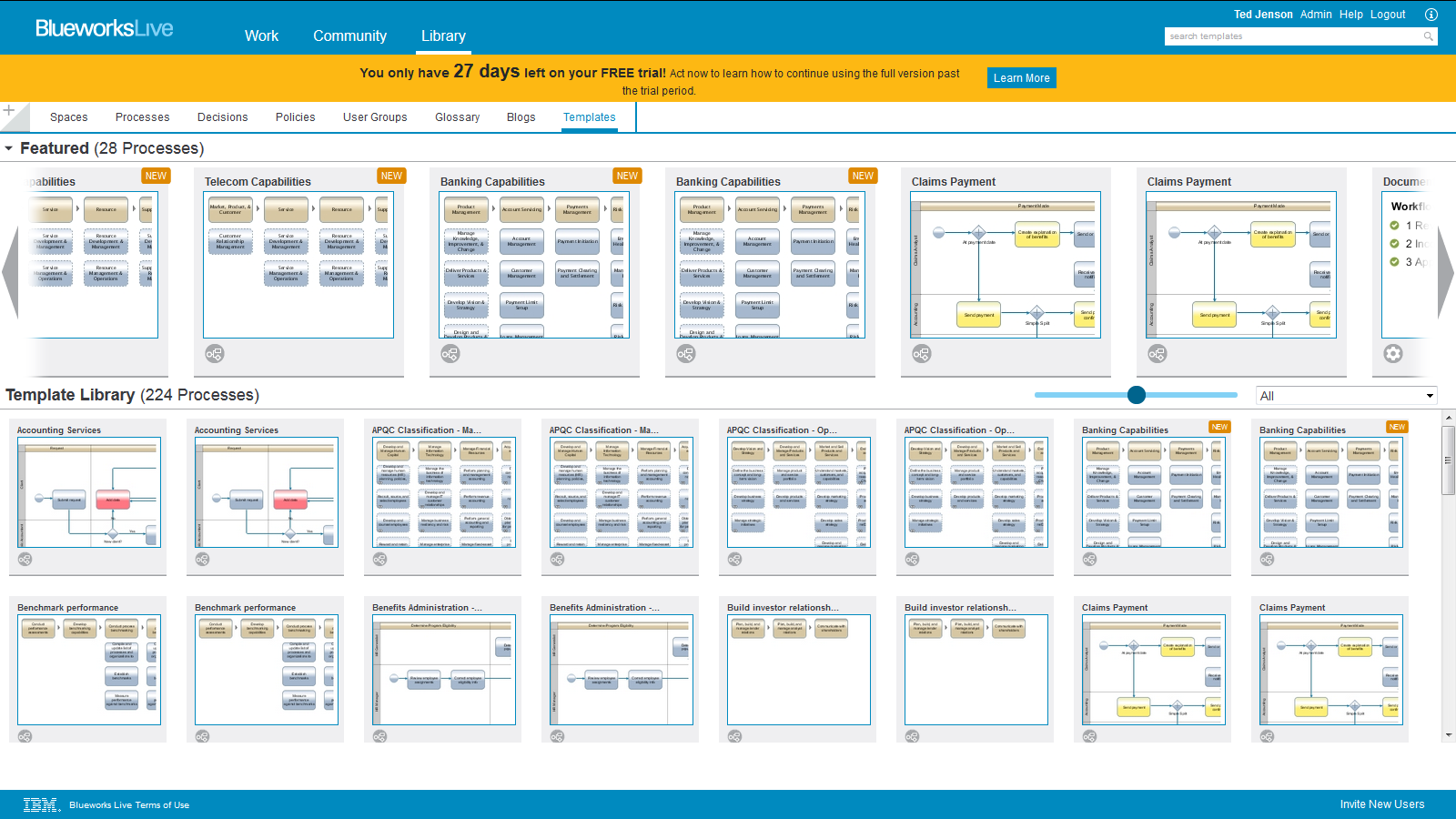Click the Blueworks Live logo

pos(105,28)
